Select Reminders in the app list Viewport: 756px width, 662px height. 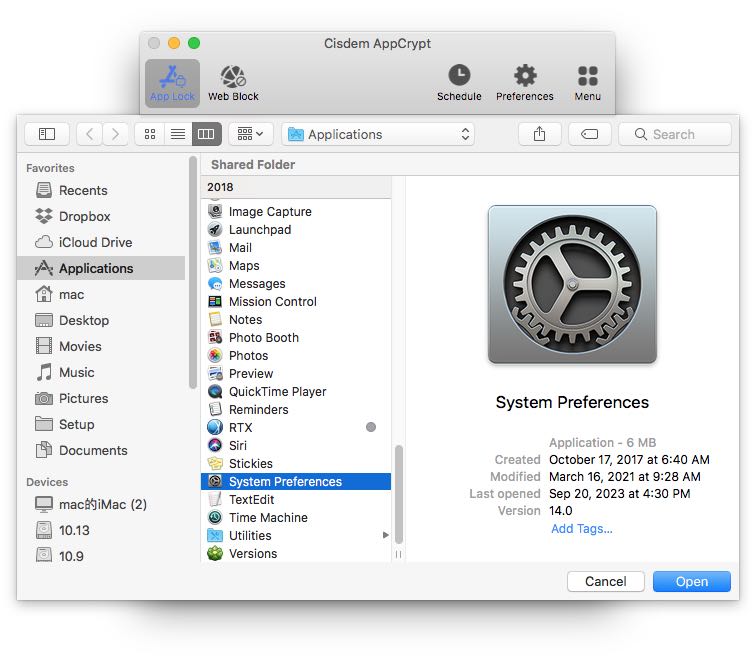point(296,409)
